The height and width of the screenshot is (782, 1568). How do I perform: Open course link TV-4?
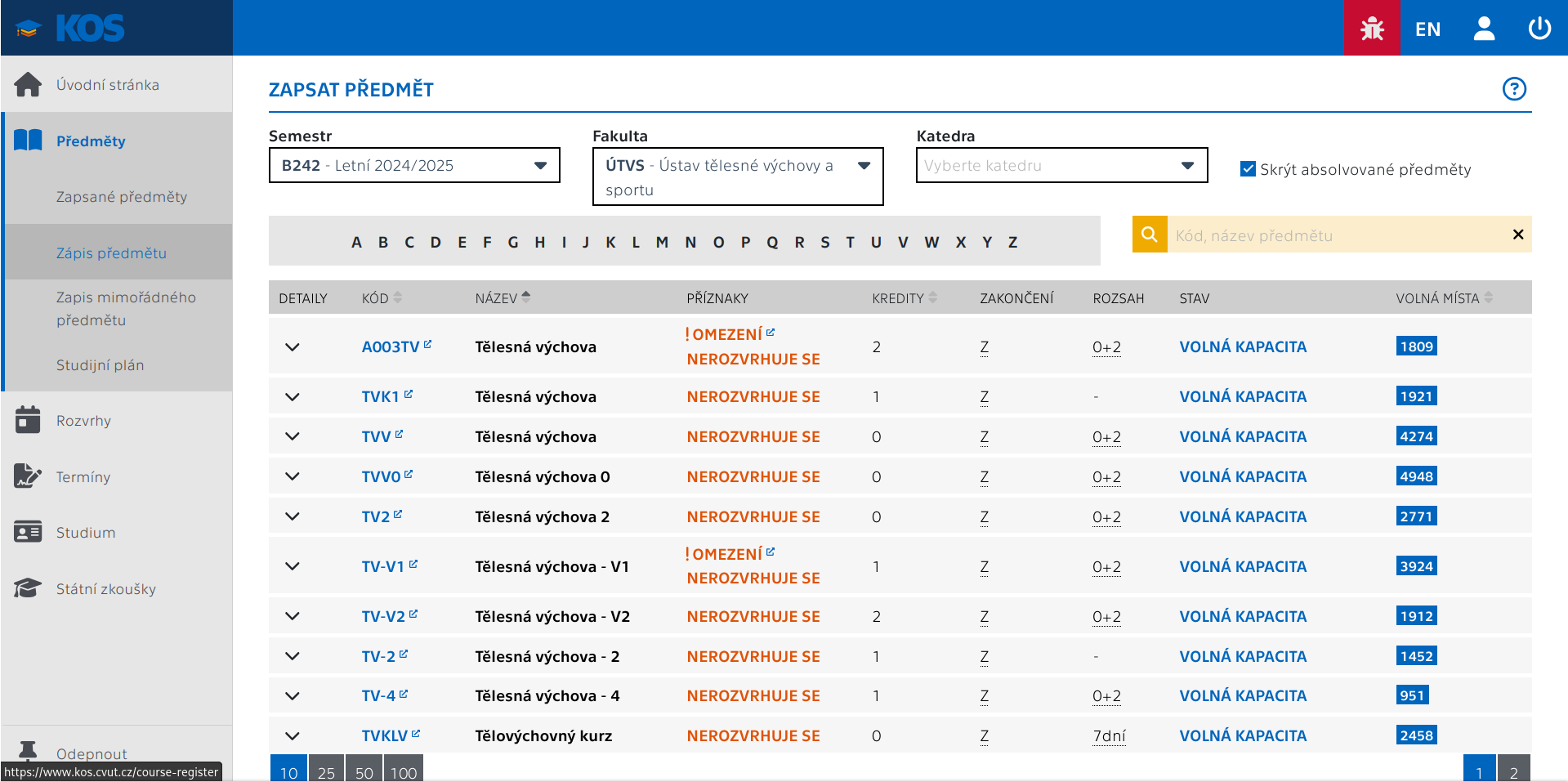pos(378,695)
